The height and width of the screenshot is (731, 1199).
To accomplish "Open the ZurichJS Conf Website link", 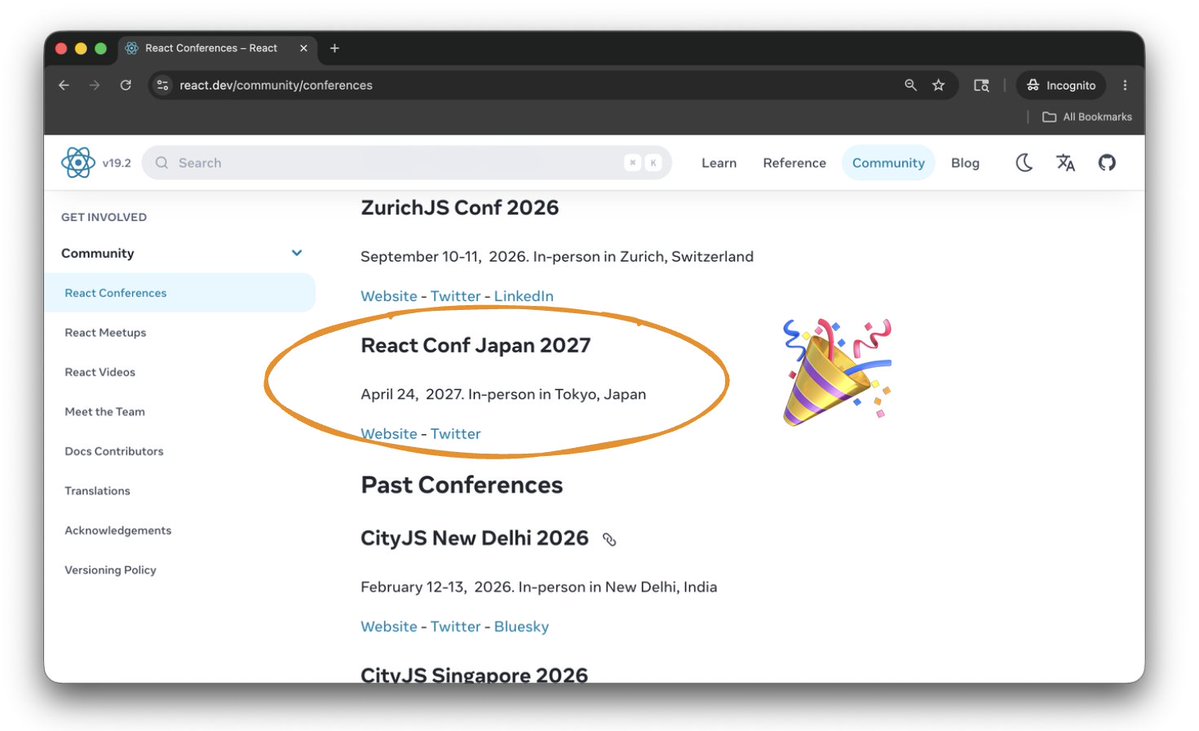I will [x=389, y=296].
